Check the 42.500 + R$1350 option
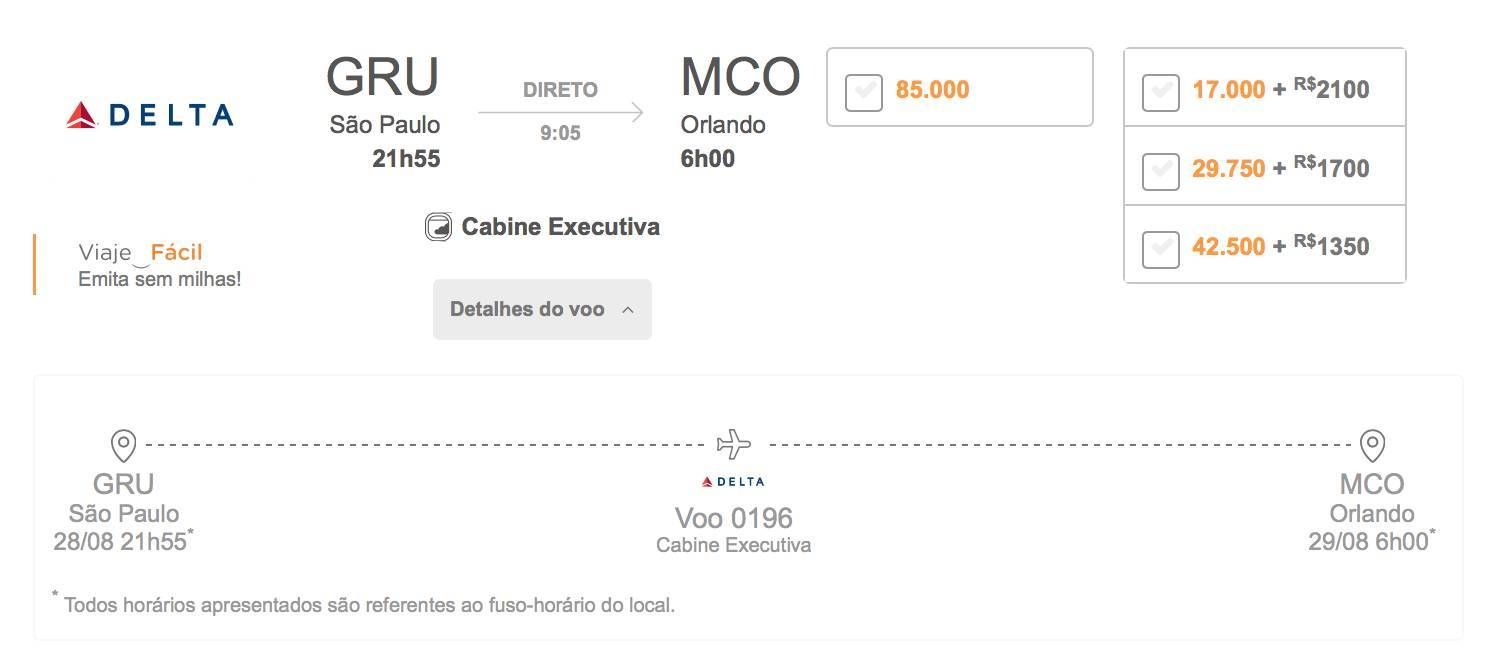The image size is (1490, 650). 1160,249
